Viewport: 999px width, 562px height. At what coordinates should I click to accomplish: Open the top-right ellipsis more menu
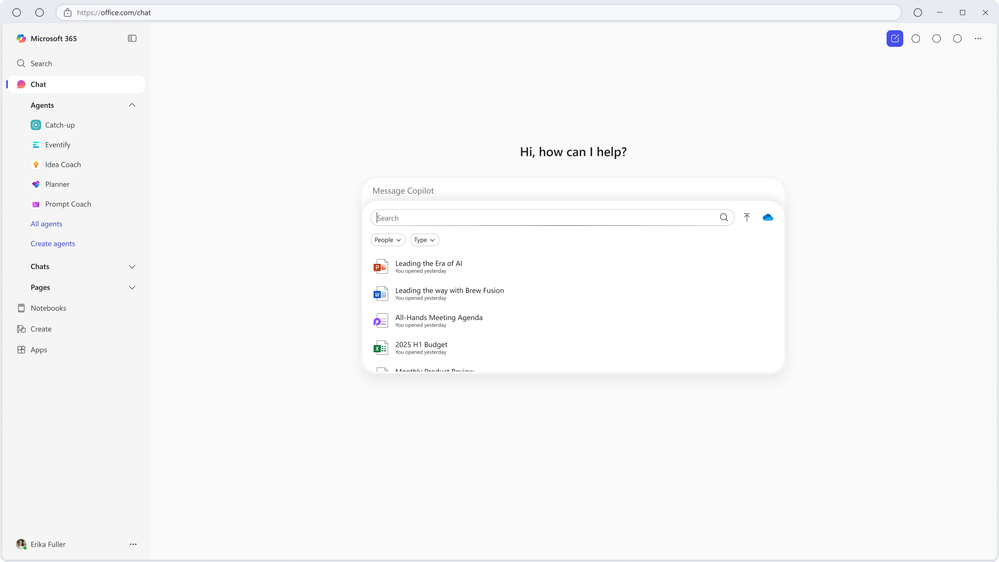pos(978,39)
